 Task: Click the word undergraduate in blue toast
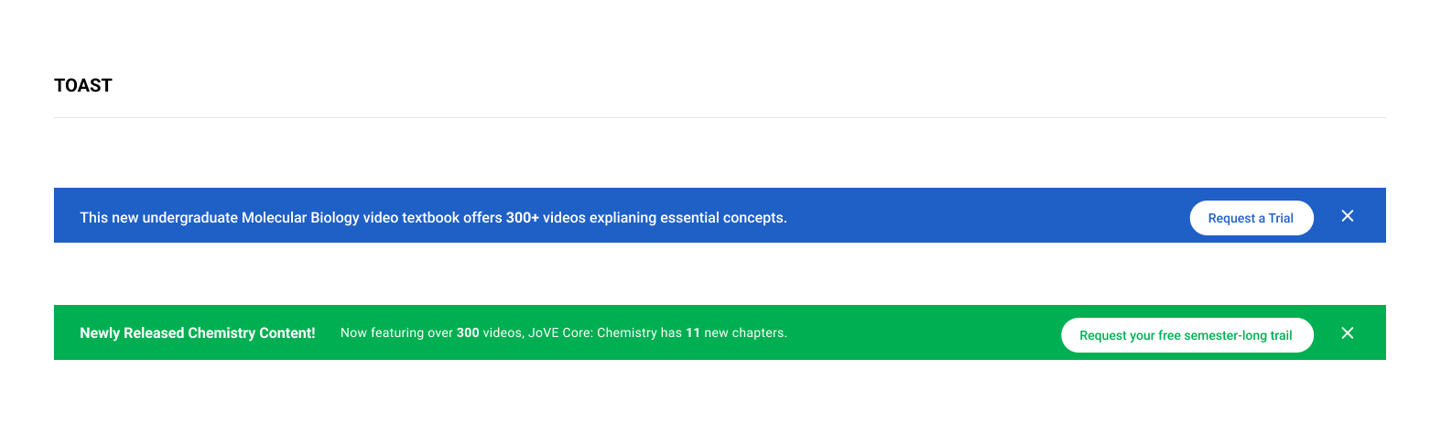coord(190,218)
